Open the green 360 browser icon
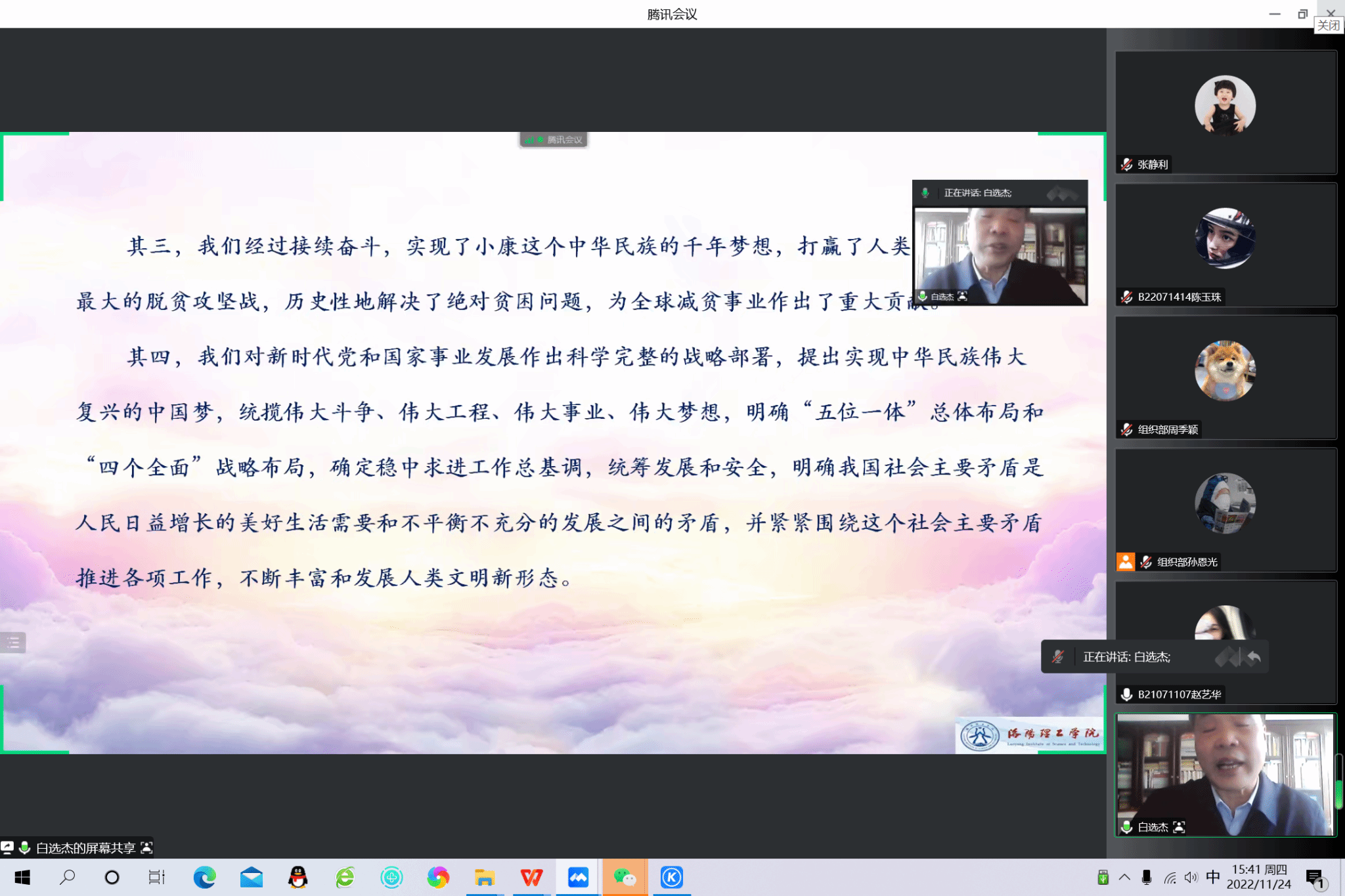 [x=345, y=877]
